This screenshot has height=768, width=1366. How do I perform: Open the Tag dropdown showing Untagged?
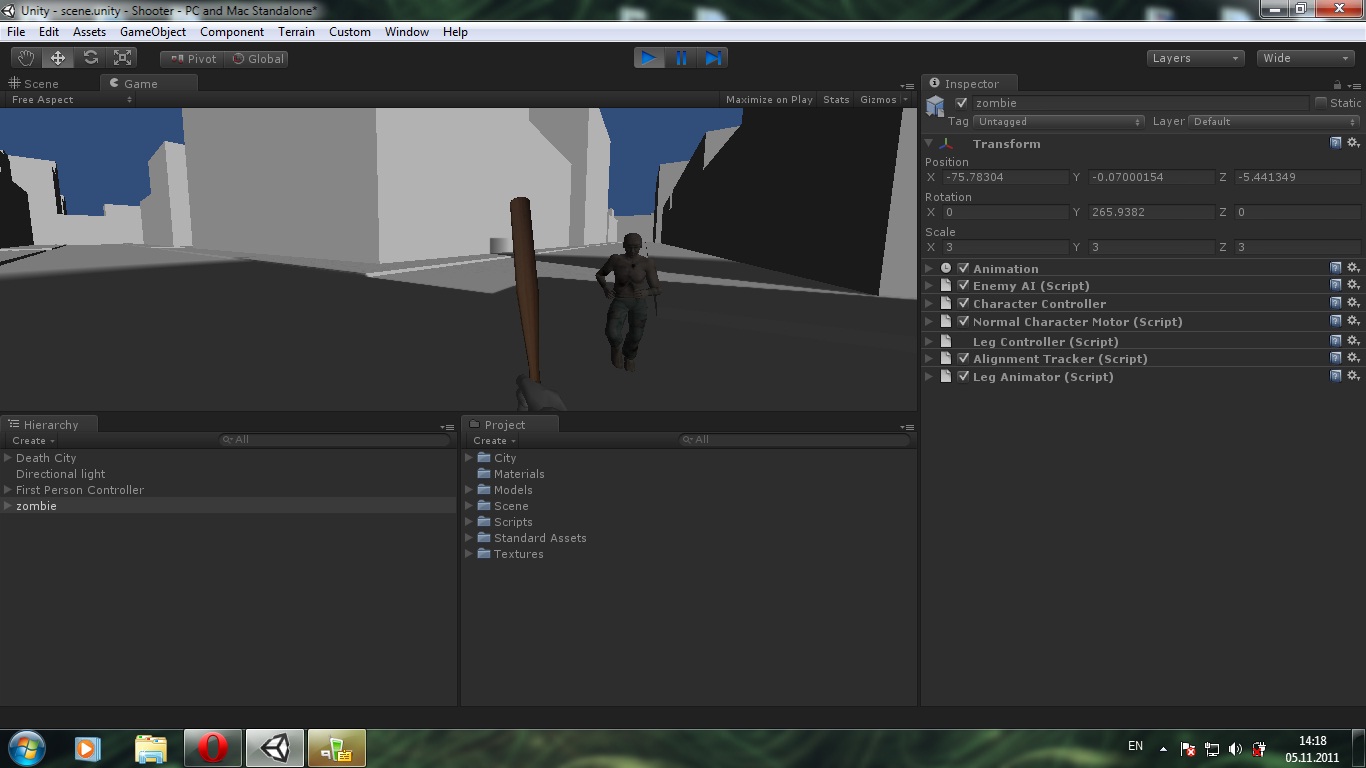pyautogui.click(x=1058, y=122)
